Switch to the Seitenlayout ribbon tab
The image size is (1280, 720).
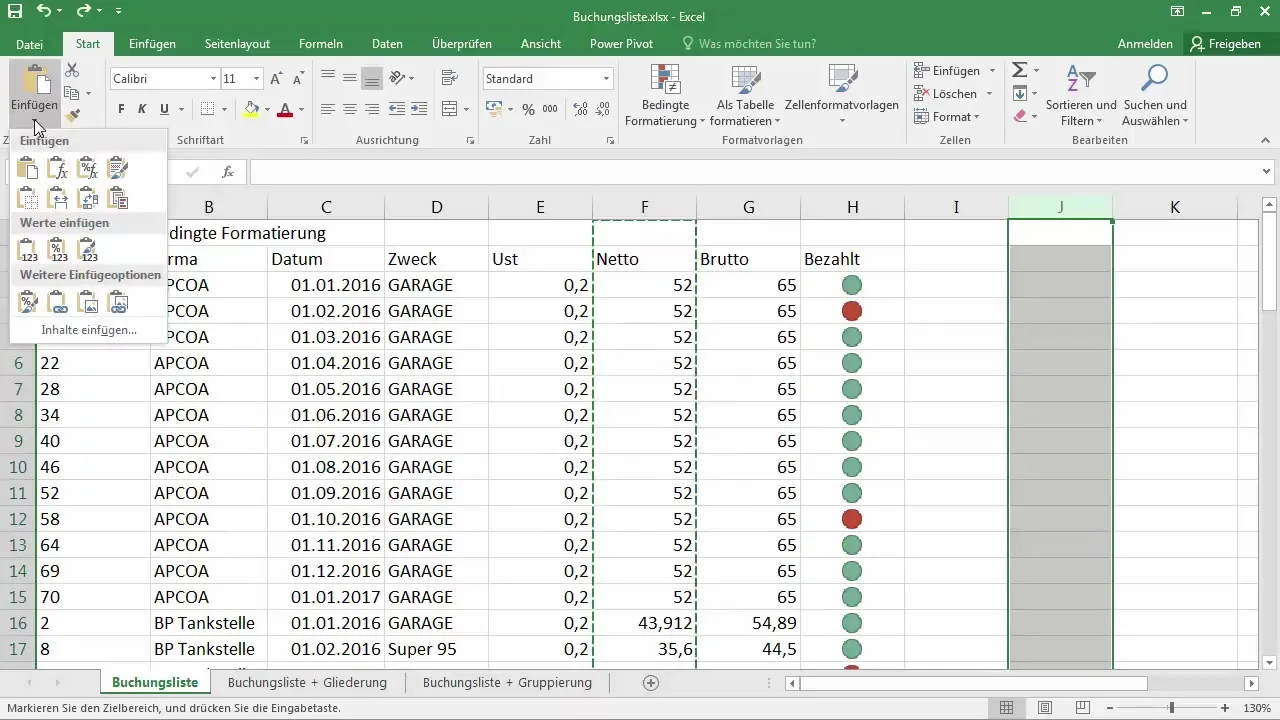pos(237,44)
